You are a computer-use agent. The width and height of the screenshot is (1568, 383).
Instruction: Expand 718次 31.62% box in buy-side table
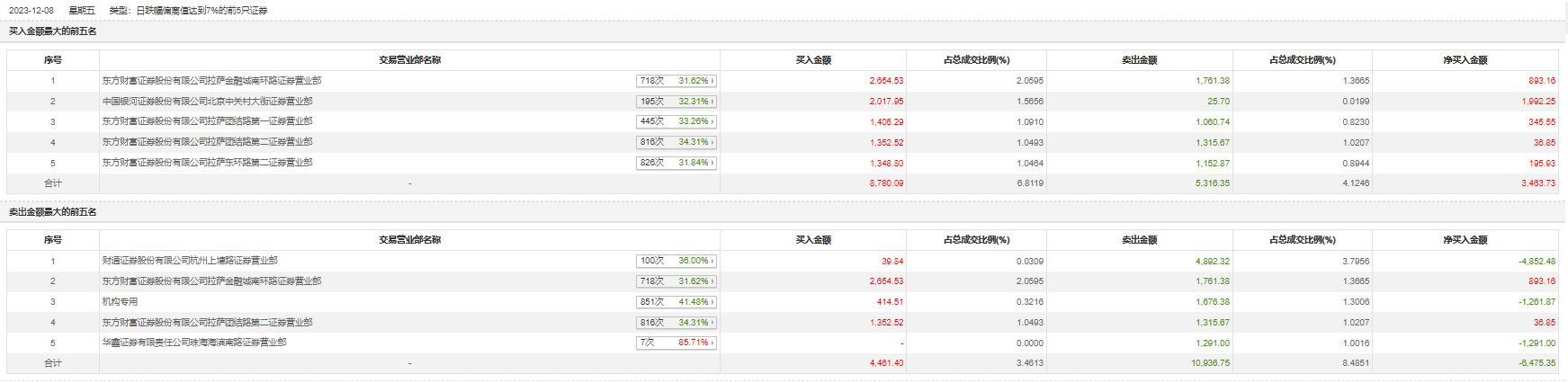676,81
